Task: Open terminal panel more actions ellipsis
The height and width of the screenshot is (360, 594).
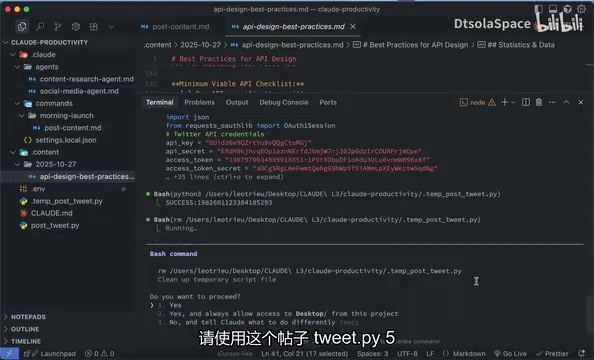Action: coord(552,102)
